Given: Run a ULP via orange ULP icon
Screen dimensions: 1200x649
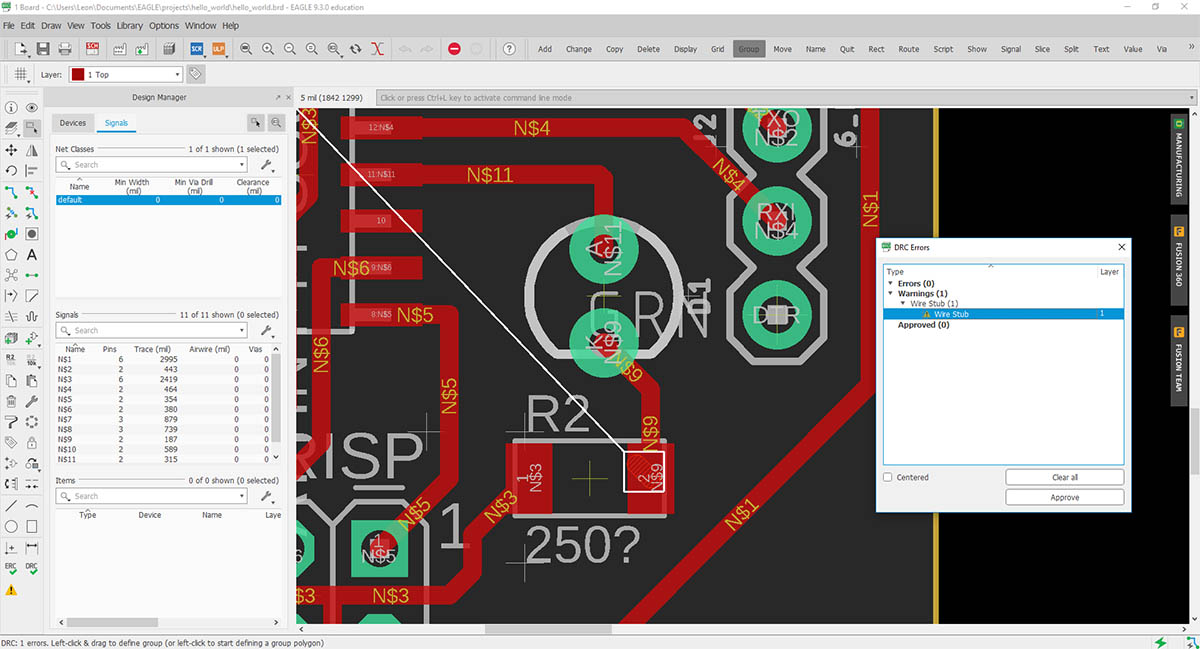Looking at the screenshot, I should 218,49.
